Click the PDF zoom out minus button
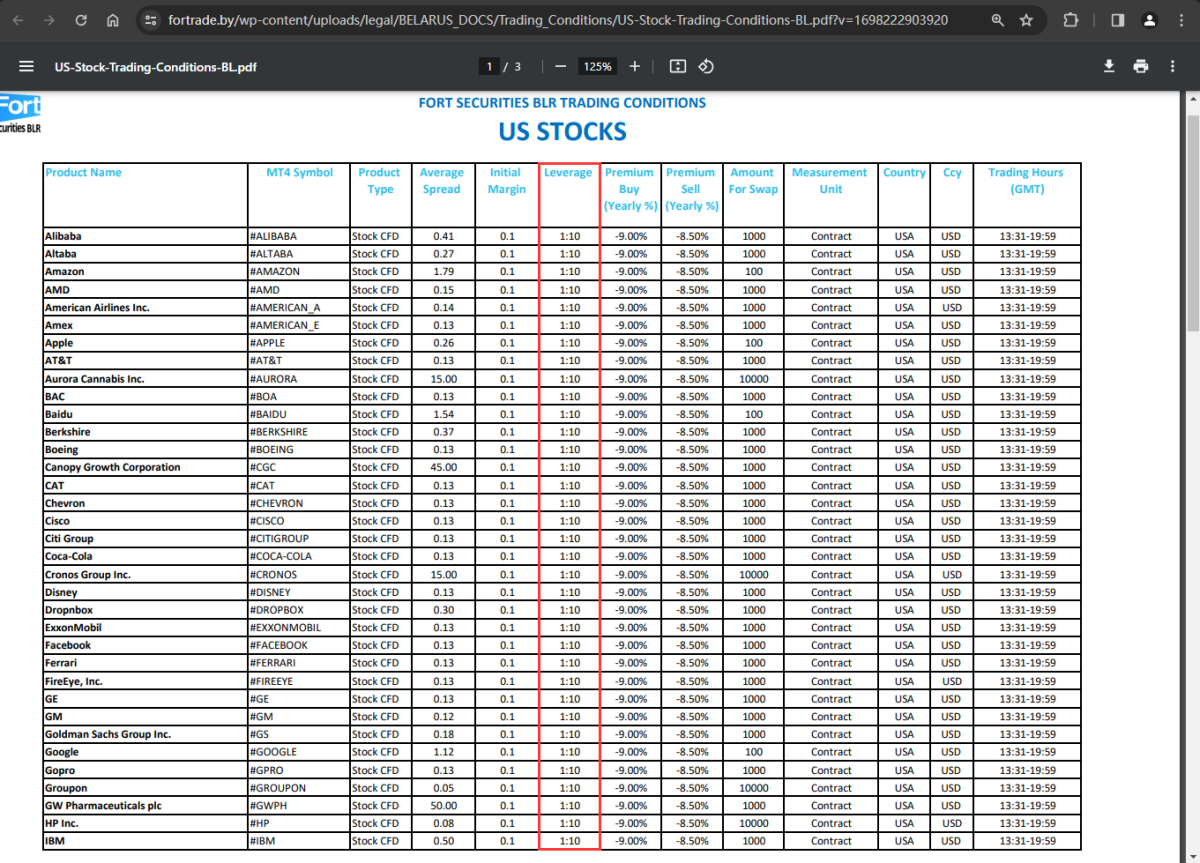 560,67
